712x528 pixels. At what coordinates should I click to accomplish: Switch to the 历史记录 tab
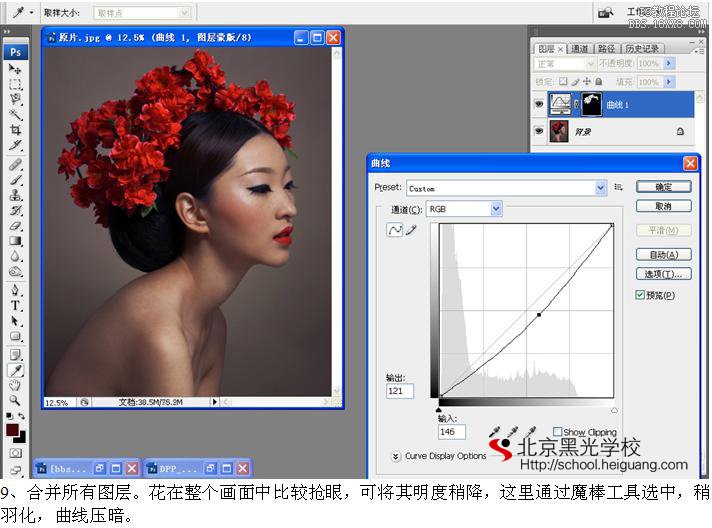pyautogui.click(x=642, y=49)
